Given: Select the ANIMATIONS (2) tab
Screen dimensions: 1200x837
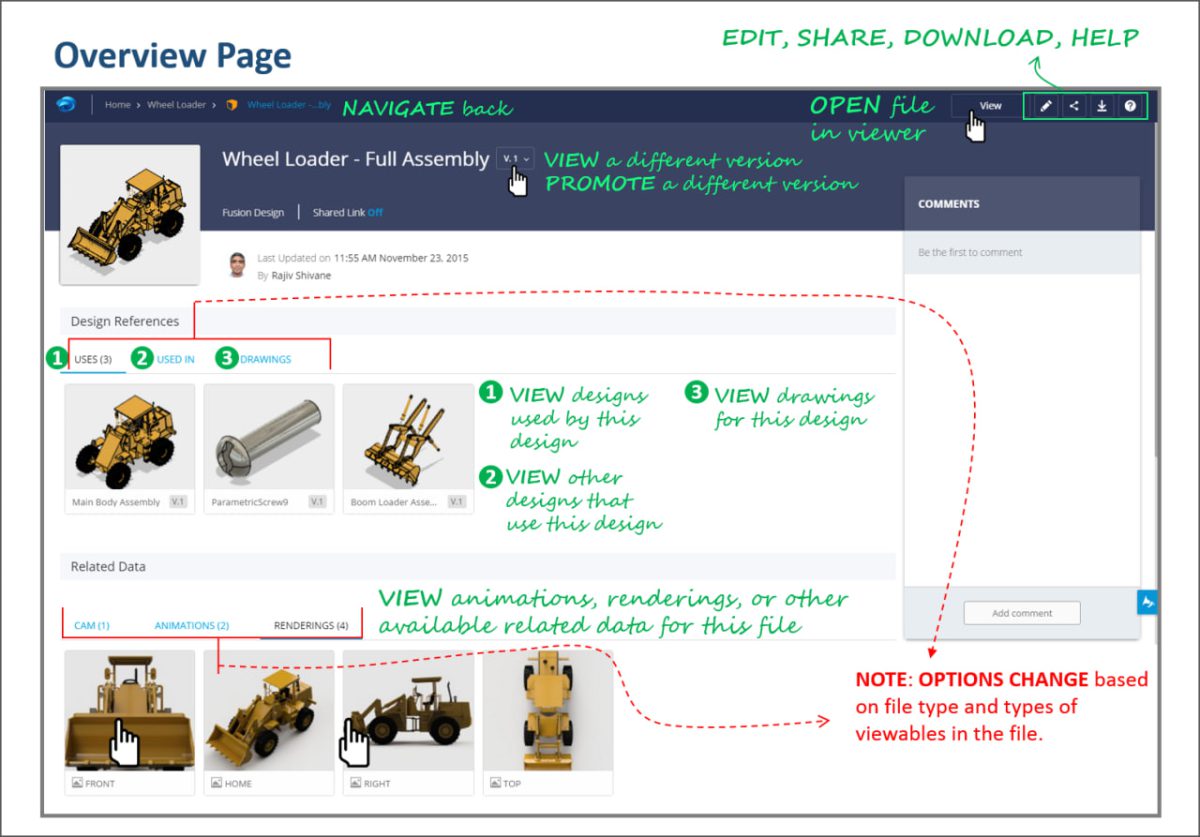Looking at the screenshot, I should coord(191,626).
